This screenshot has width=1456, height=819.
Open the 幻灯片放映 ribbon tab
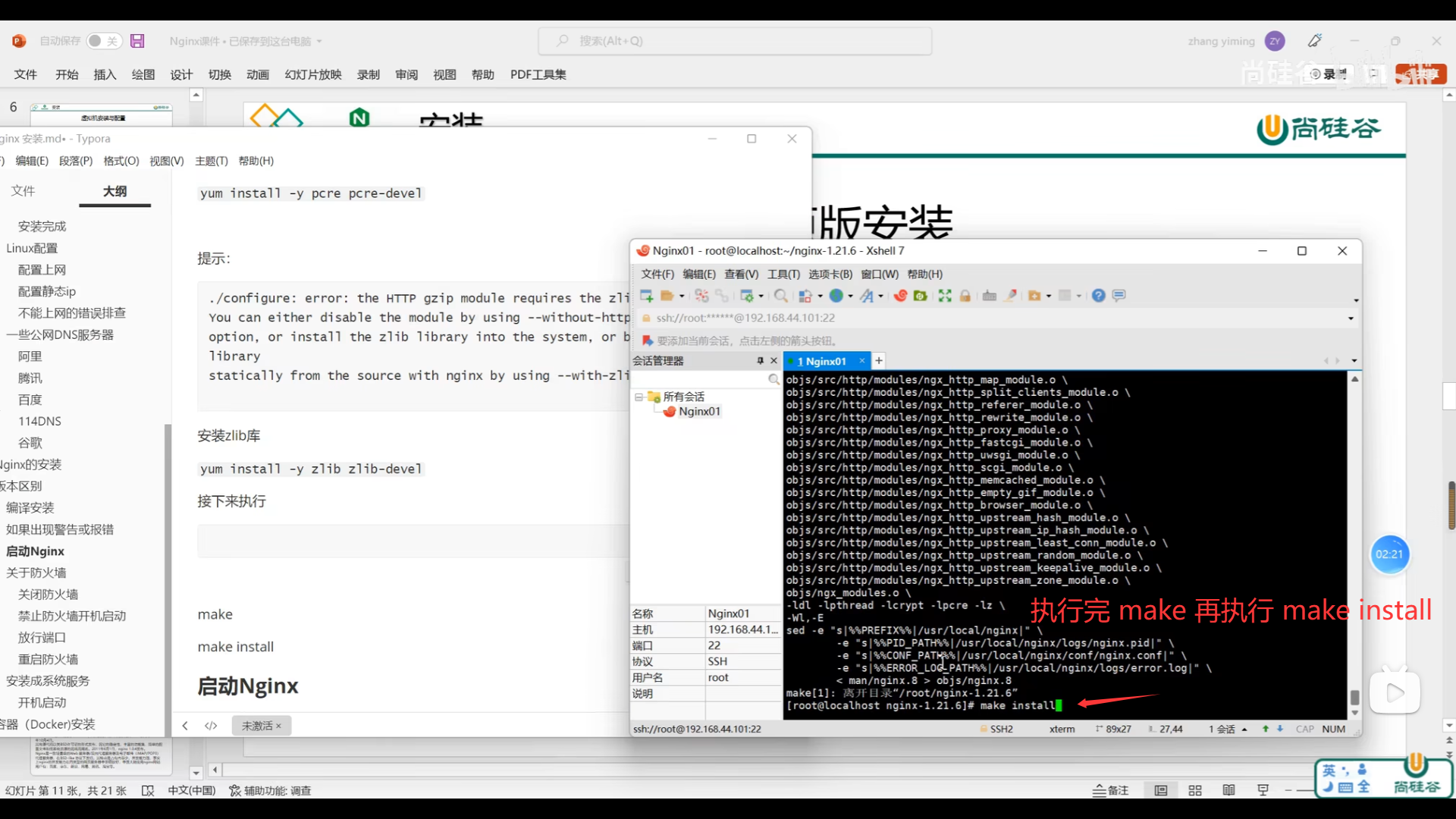click(x=313, y=74)
